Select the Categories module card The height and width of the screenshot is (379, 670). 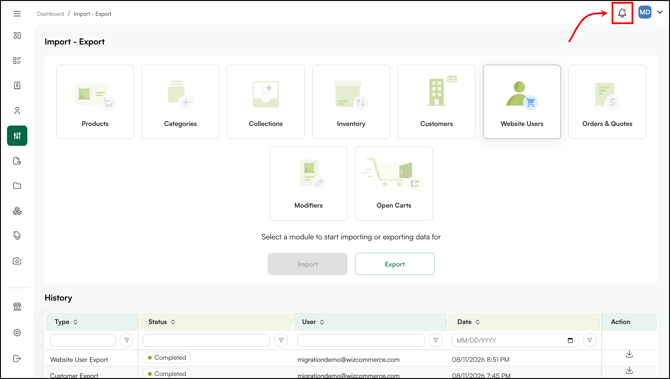(x=180, y=102)
